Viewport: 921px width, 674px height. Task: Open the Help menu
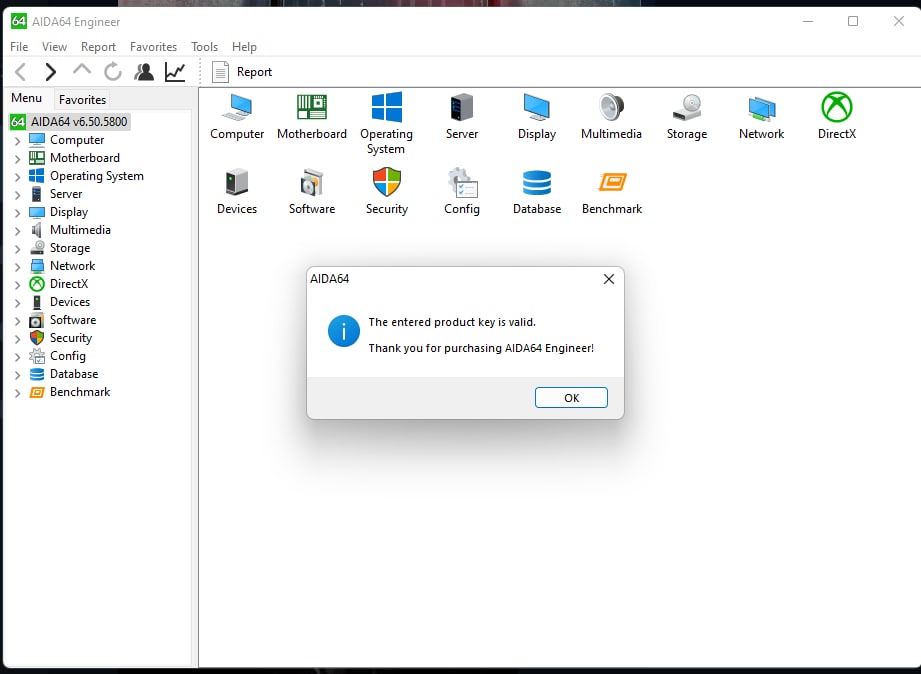point(244,46)
